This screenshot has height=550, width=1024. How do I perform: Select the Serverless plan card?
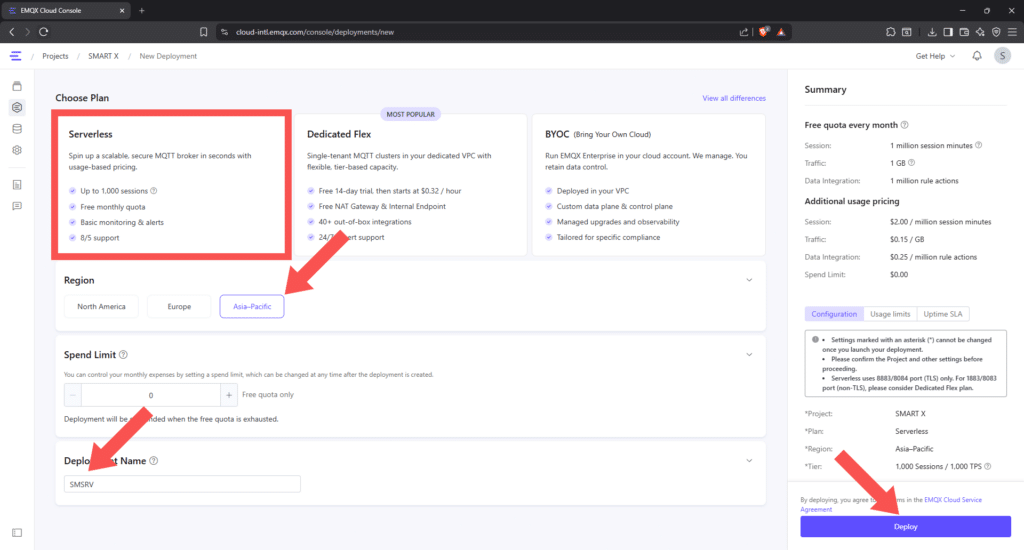point(171,185)
